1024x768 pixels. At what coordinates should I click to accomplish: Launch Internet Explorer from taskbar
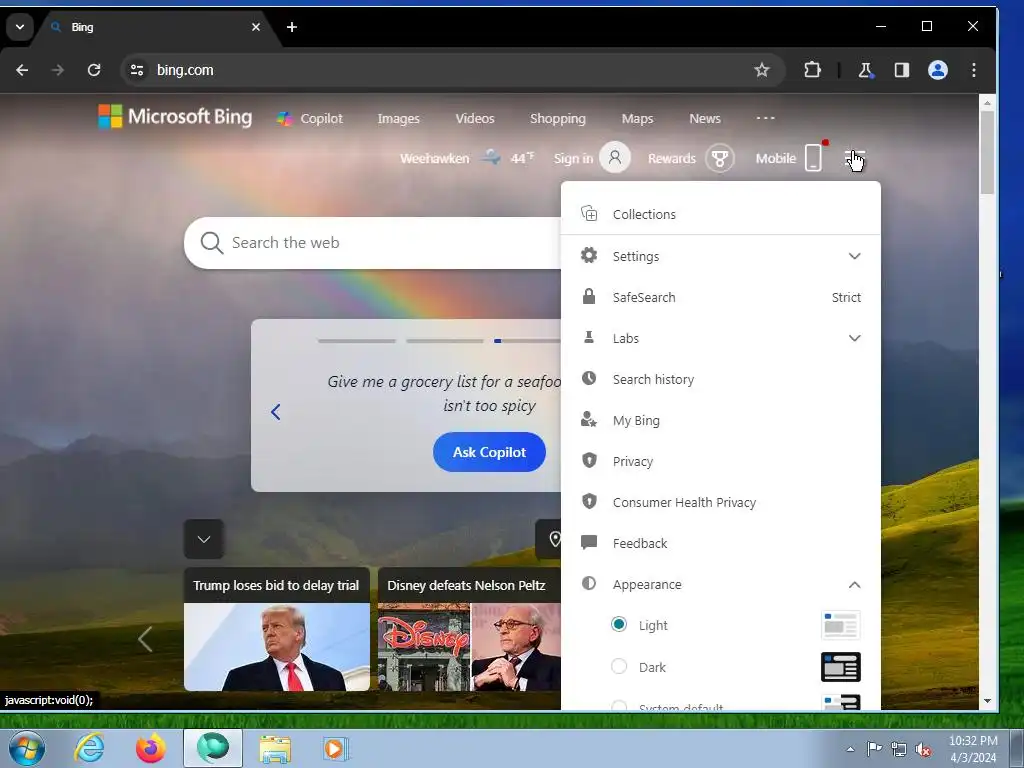(89, 748)
